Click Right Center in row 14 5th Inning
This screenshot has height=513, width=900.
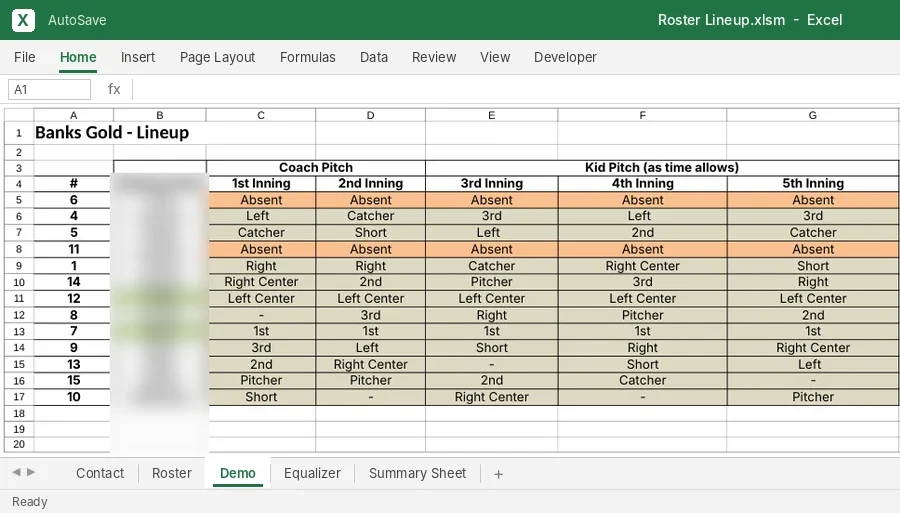pos(813,348)
